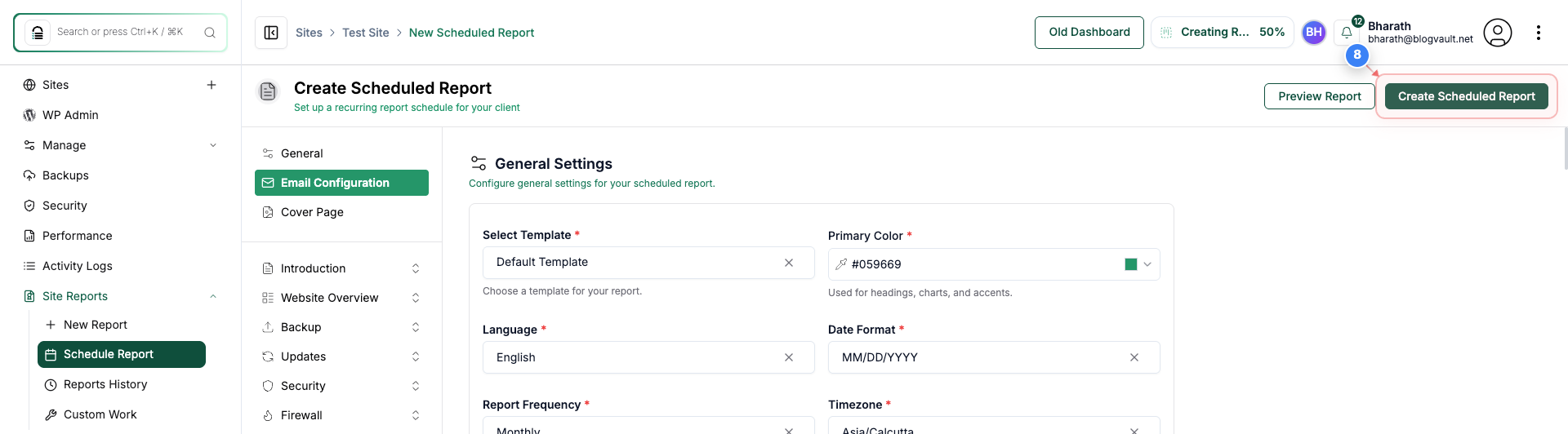Image resolution: width=1568 pixels, height=434 pixels.
Task: Open Backup report section
Action: tap(301, 327)
